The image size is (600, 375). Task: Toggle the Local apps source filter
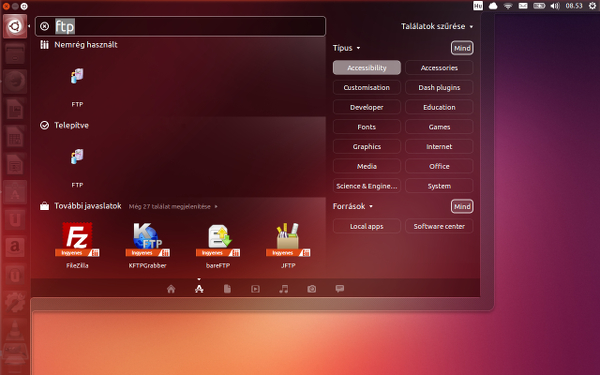[367, 226]
